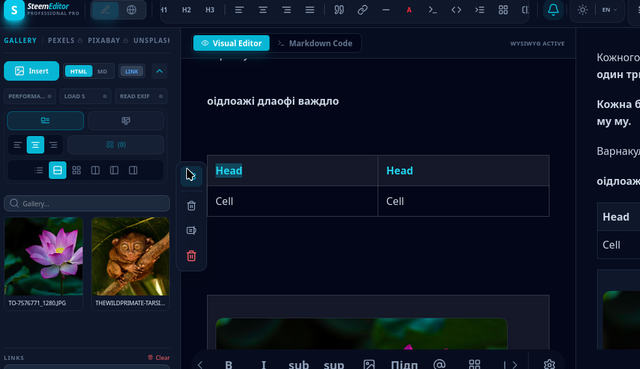Set gallery image alignment to left

click(x=18, y=145)
